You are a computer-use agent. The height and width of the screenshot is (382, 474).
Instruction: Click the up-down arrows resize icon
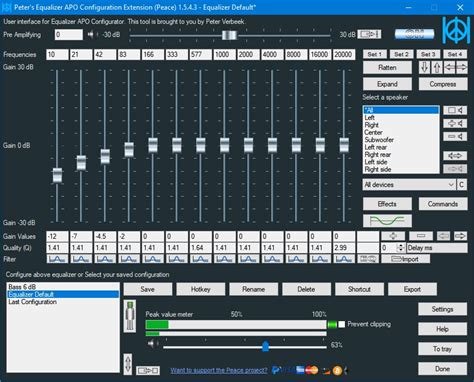[128, 364]
